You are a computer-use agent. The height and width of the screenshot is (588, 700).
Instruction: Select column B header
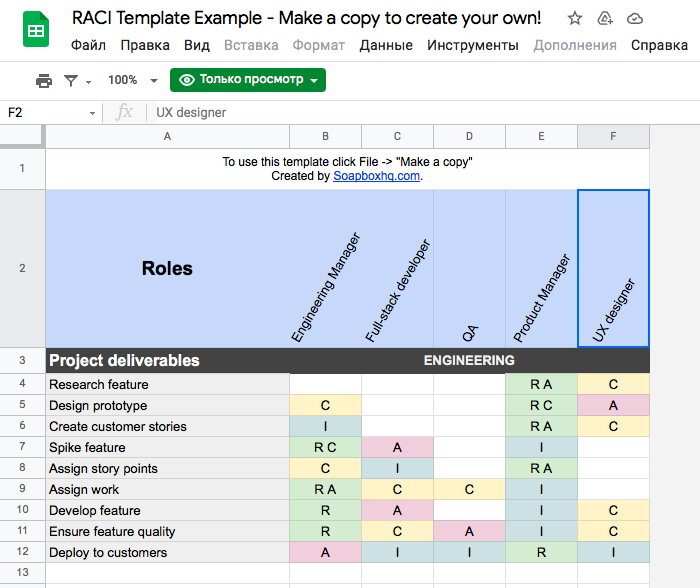click(325, 136)
